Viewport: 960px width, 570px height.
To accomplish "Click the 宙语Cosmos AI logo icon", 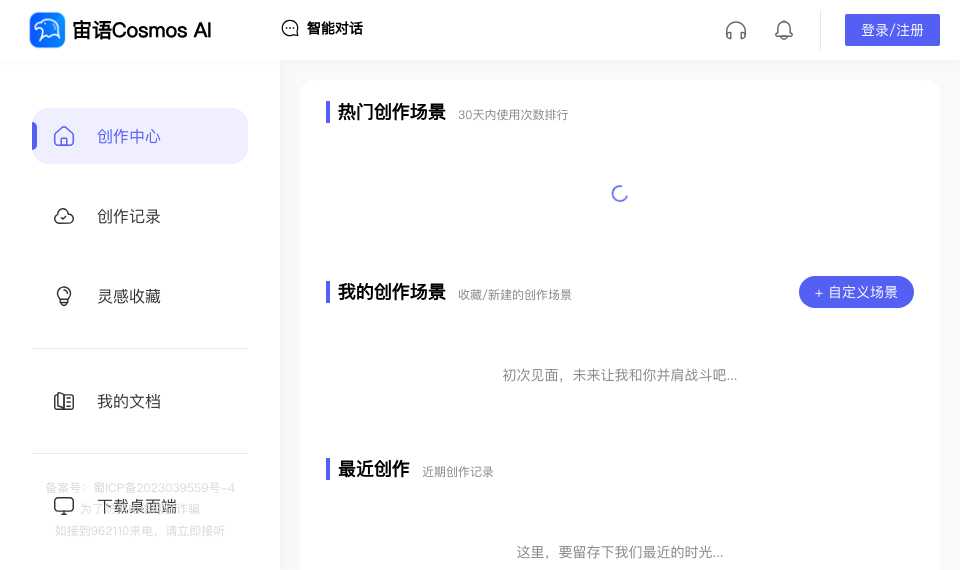I will [47, 29].
